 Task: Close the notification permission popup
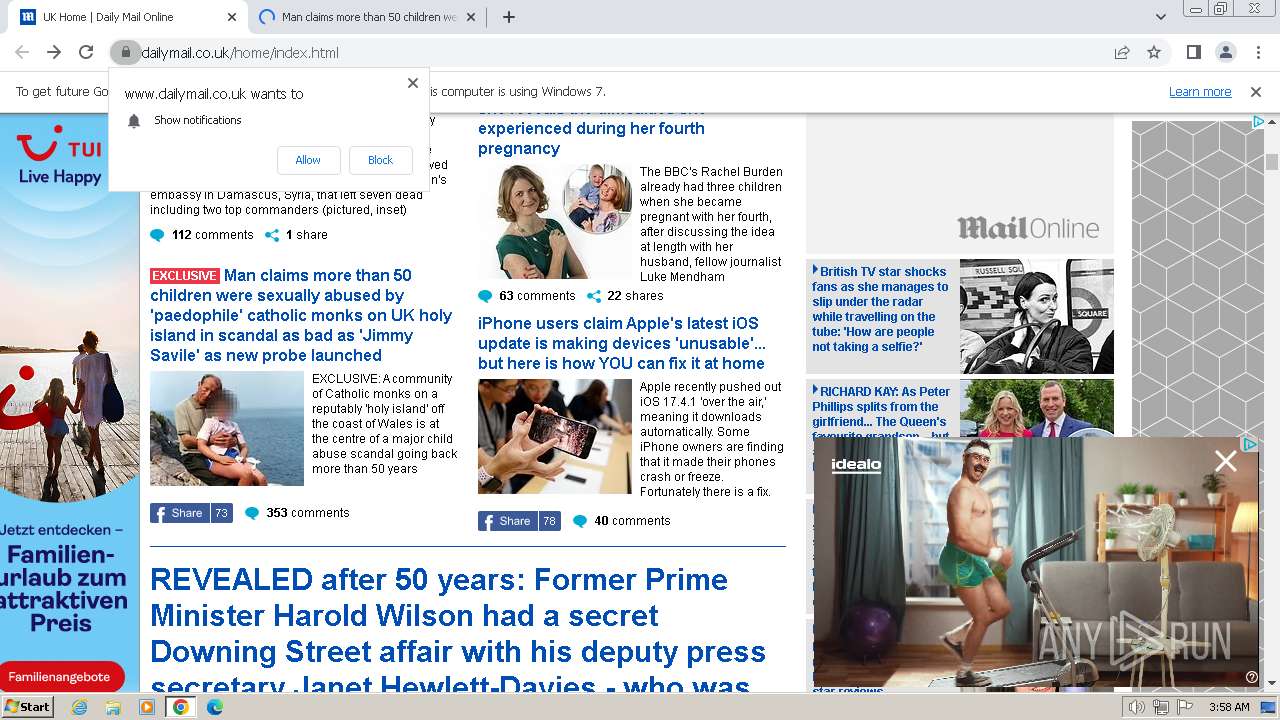412,83
